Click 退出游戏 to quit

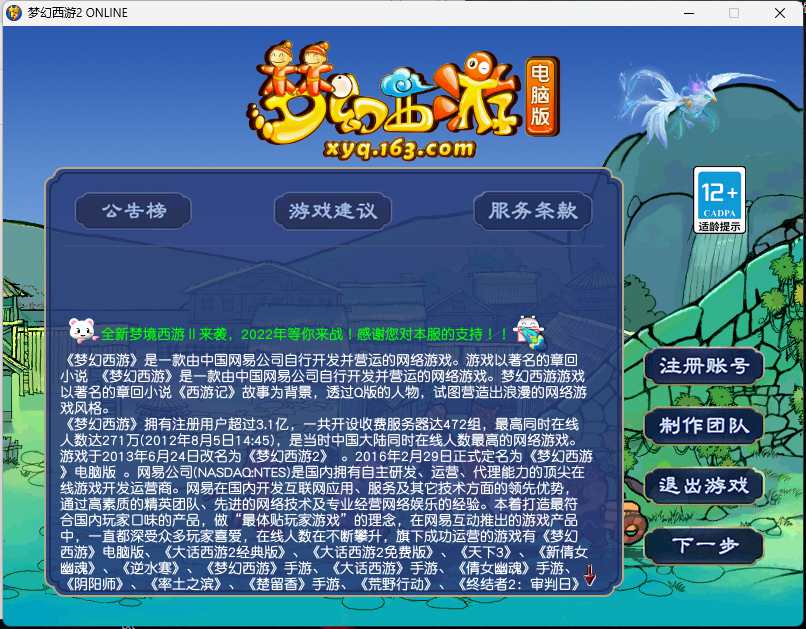[704, 485]
